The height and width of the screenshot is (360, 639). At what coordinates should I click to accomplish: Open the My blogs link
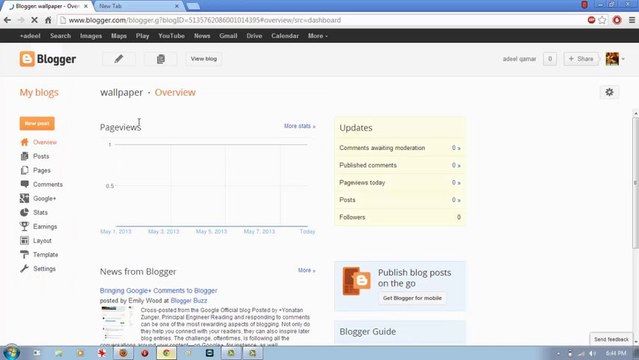click(39, 93)
